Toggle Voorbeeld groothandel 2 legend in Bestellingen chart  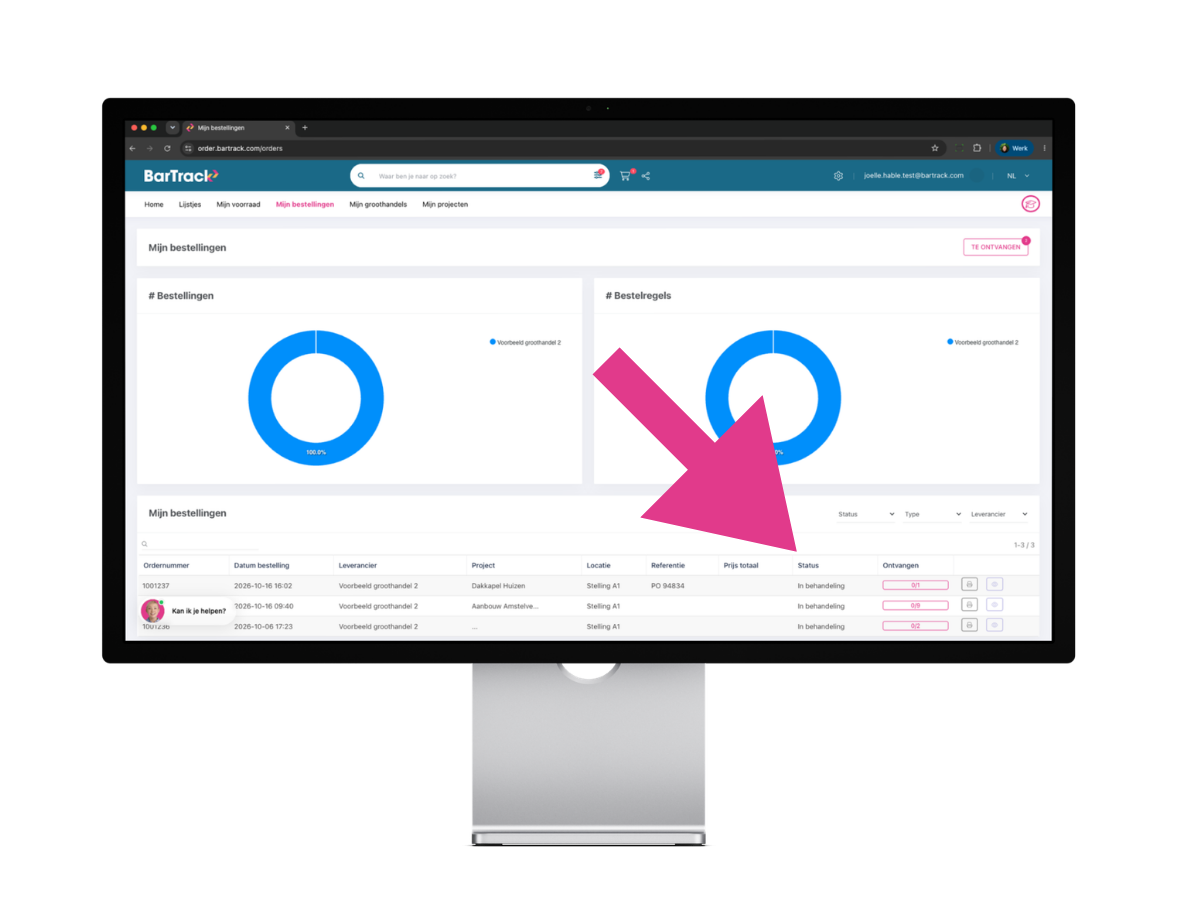(525, 342)
